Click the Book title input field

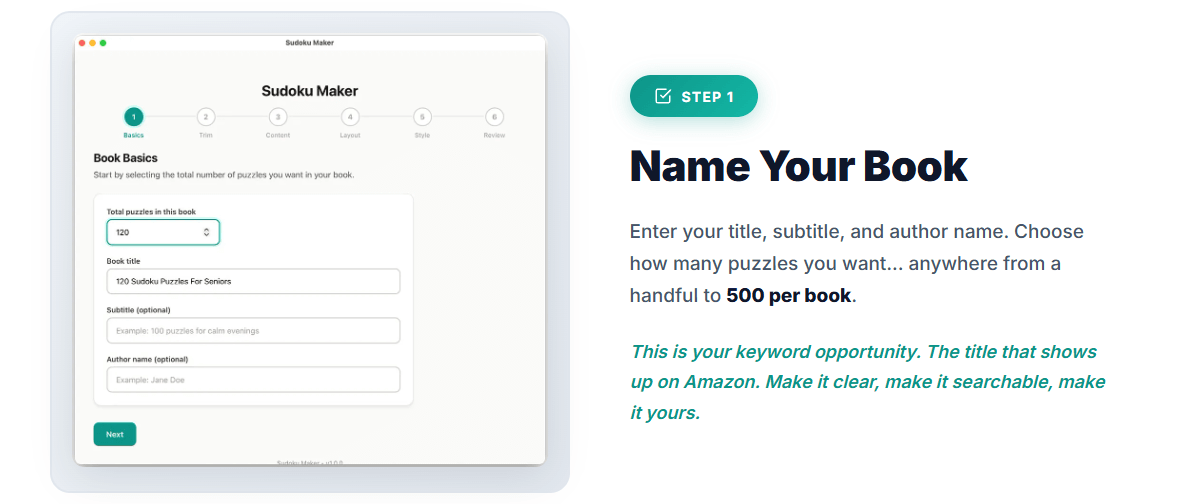tap(253, 281)
